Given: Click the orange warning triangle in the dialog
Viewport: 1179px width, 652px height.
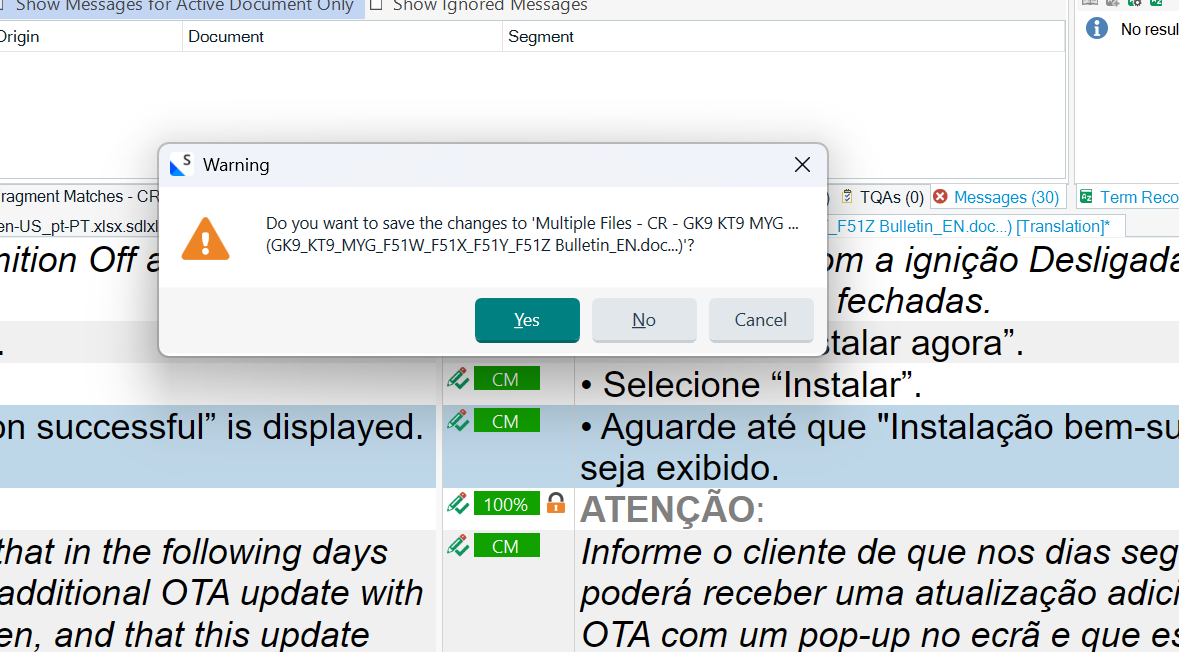Looking at the screenshot, I should coord(205,238).
